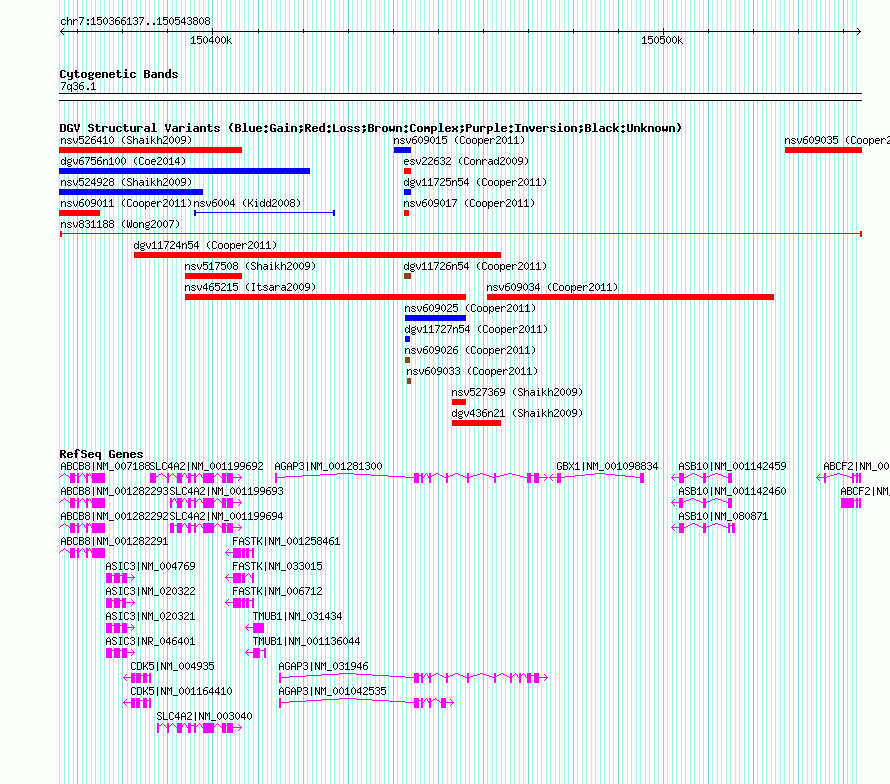890x784 pixels.
Task: Open the FASTK|NM_006712 transcript label
Action: click(277, 591)
